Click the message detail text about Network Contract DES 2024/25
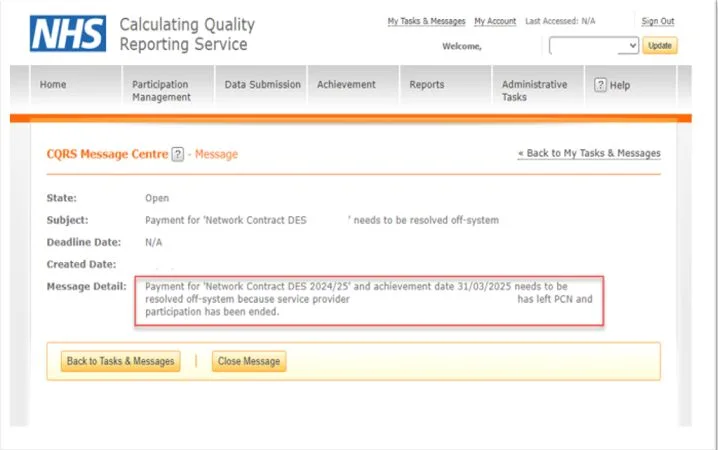This screenshot has width=718, height=450. coord(369,299)
